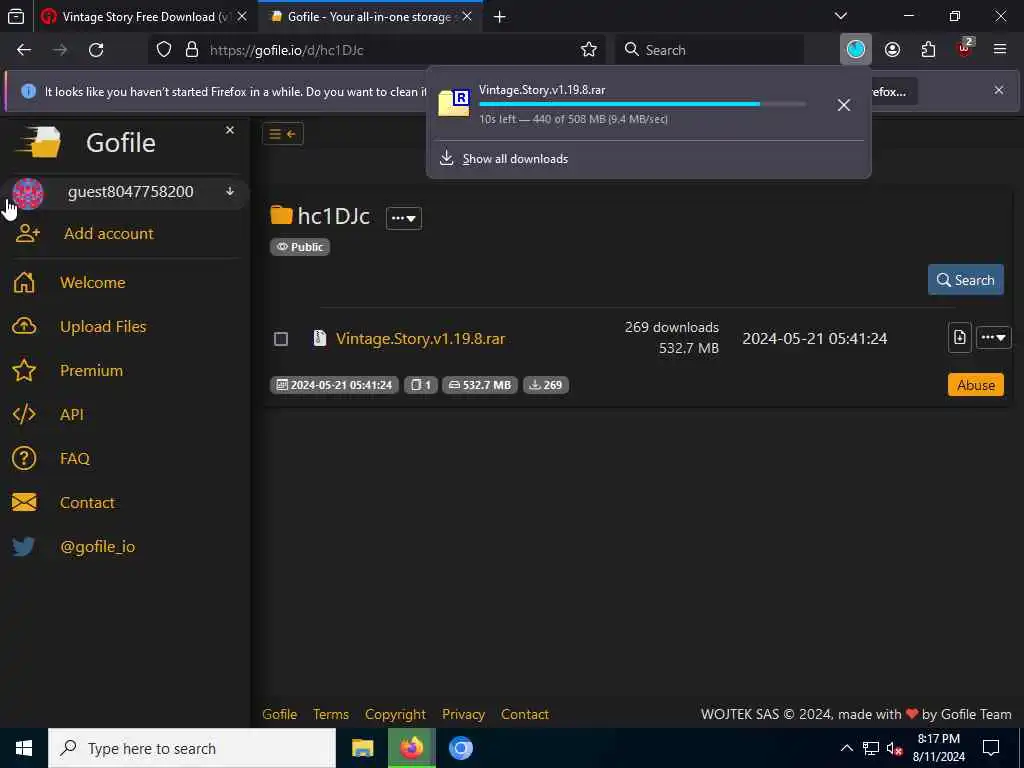Select the Gofile storage tab
Image resolution: width=1024 pixels, height=768 pixels.
pyautogui.click(x=370, y=17)
